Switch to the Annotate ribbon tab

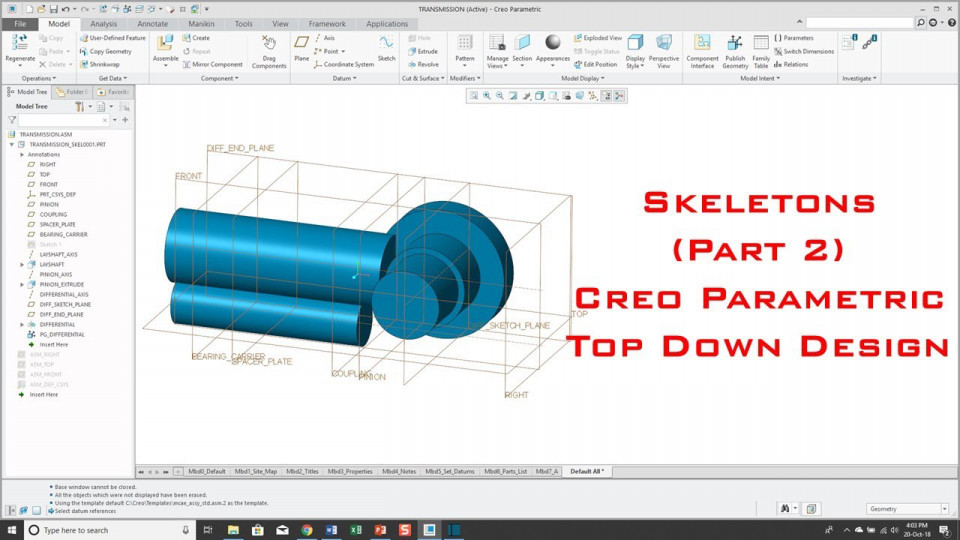tap(152, 24)
